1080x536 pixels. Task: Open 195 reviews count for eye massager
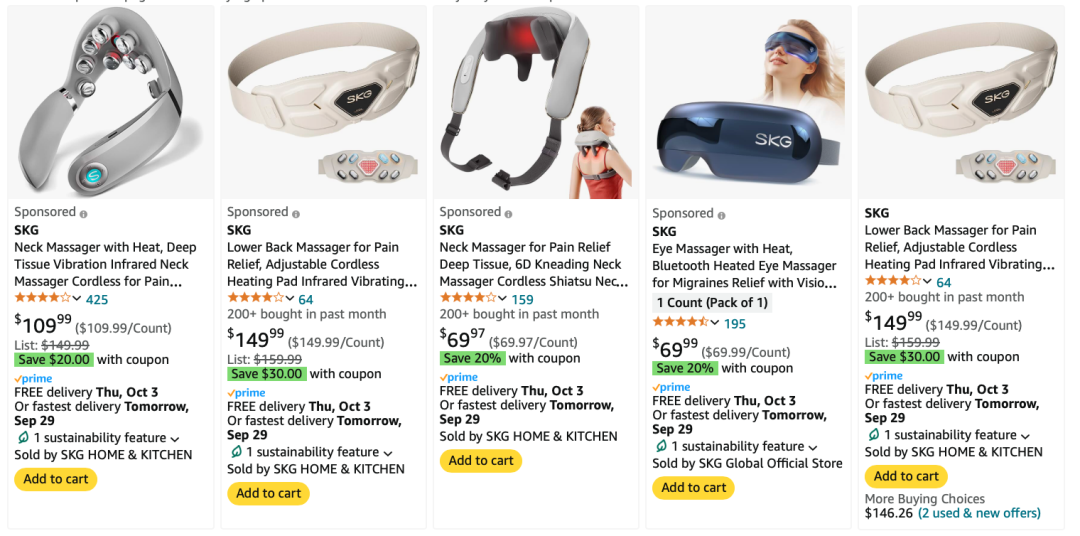click(735, 323)
